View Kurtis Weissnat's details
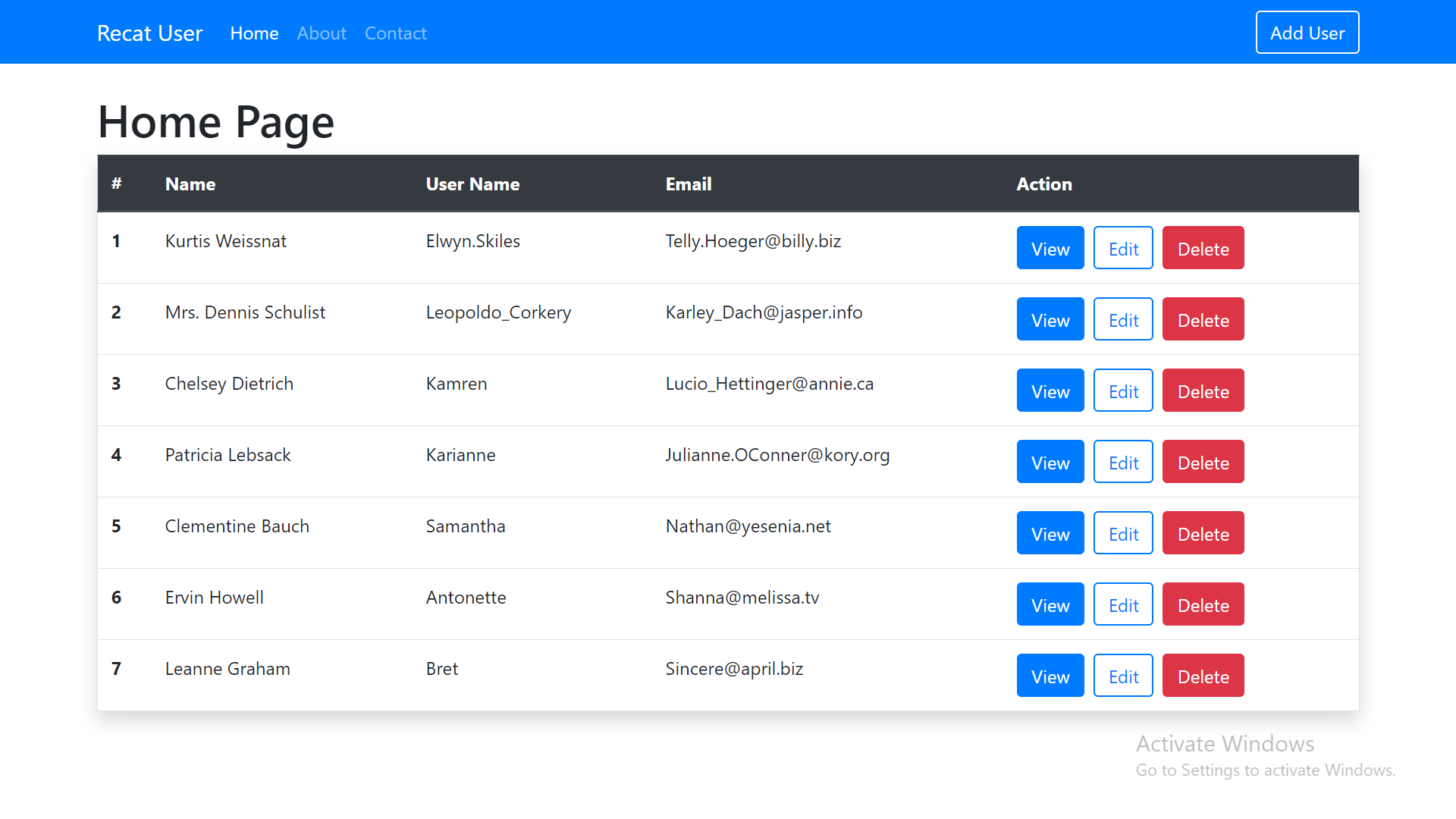The image size is (1456, 819). [1050, 248]
